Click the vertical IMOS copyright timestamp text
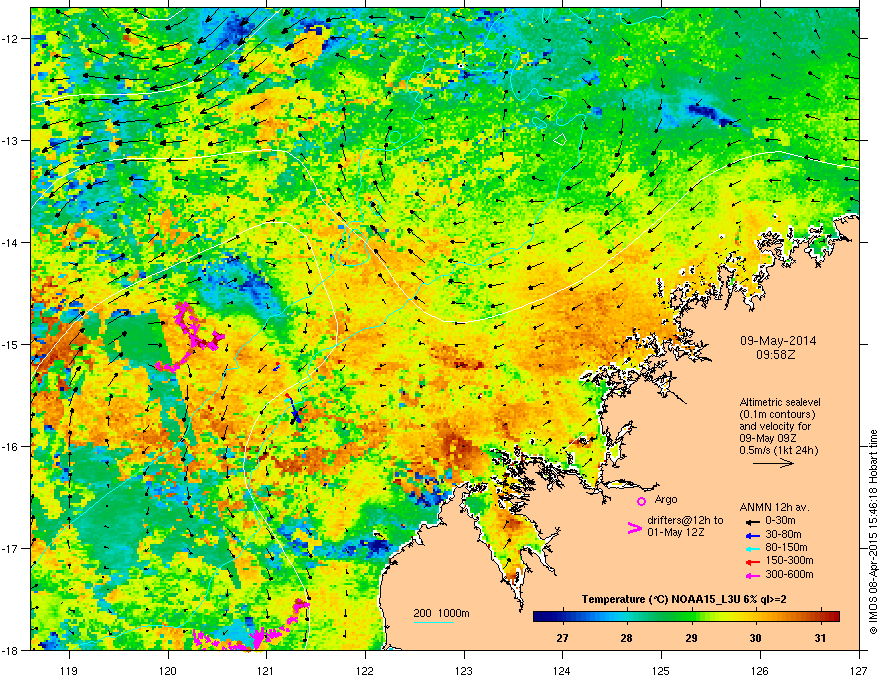 [873, 532]
